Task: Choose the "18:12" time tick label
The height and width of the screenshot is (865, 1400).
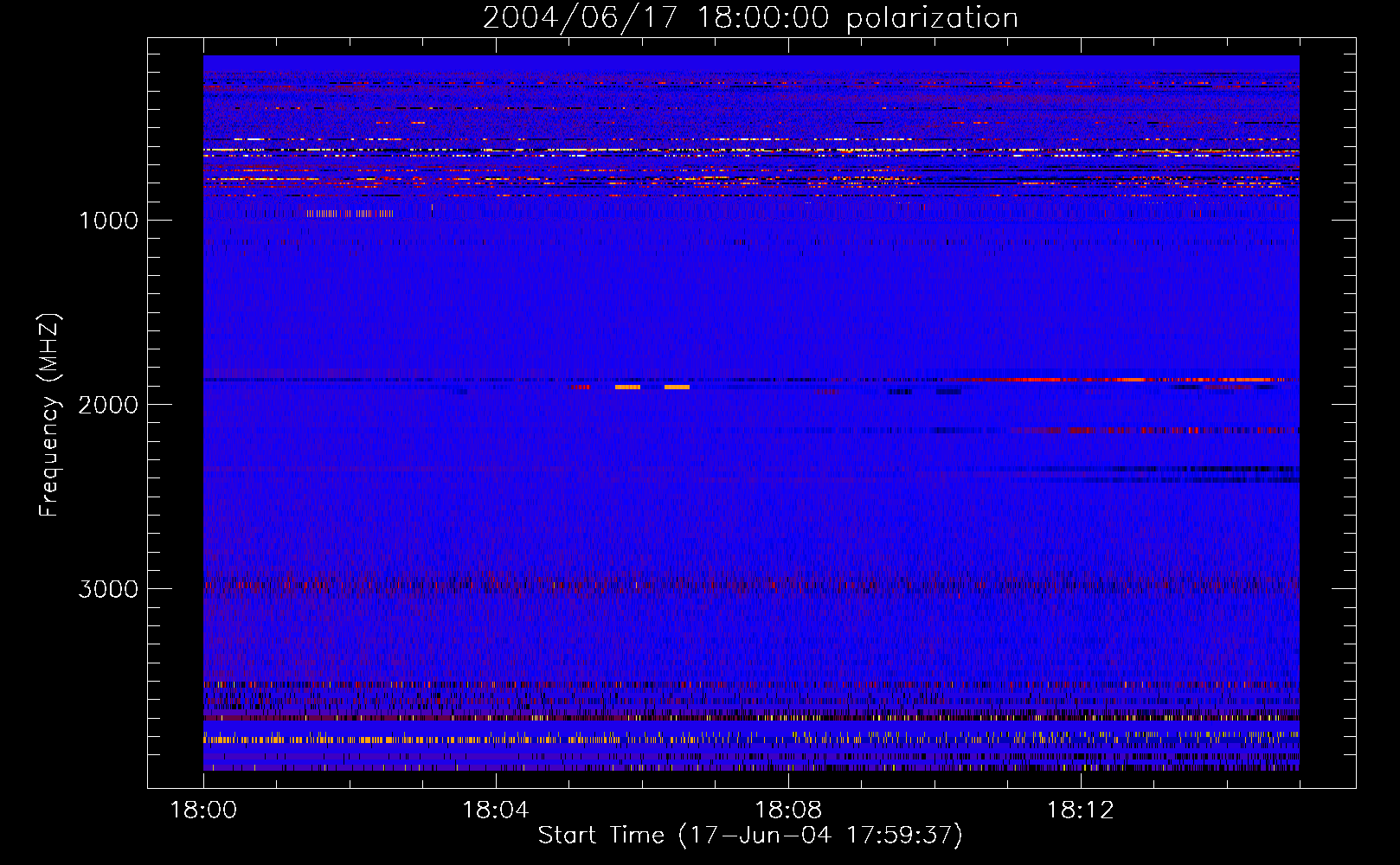Action: tap(1081, 811)
